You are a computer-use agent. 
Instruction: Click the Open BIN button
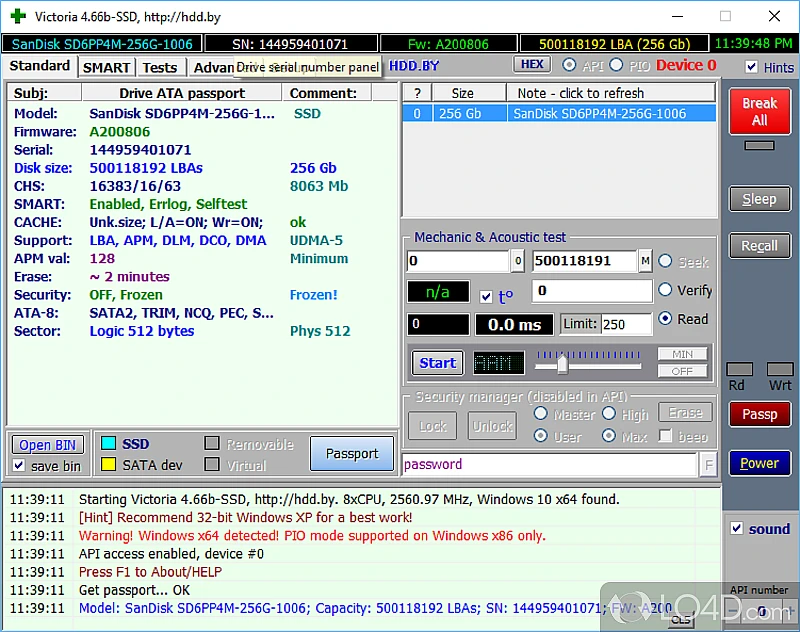(47, 445)
